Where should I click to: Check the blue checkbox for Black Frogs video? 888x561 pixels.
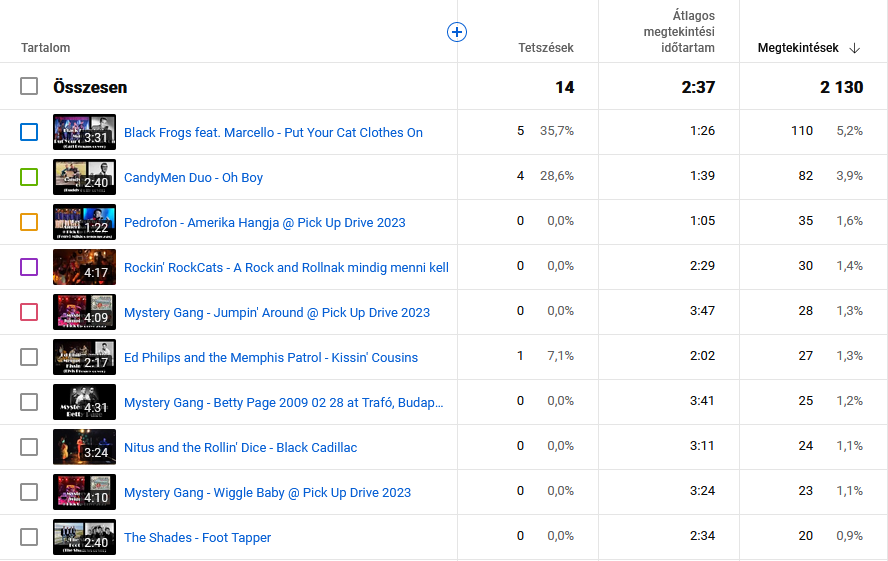pos(29,132)
